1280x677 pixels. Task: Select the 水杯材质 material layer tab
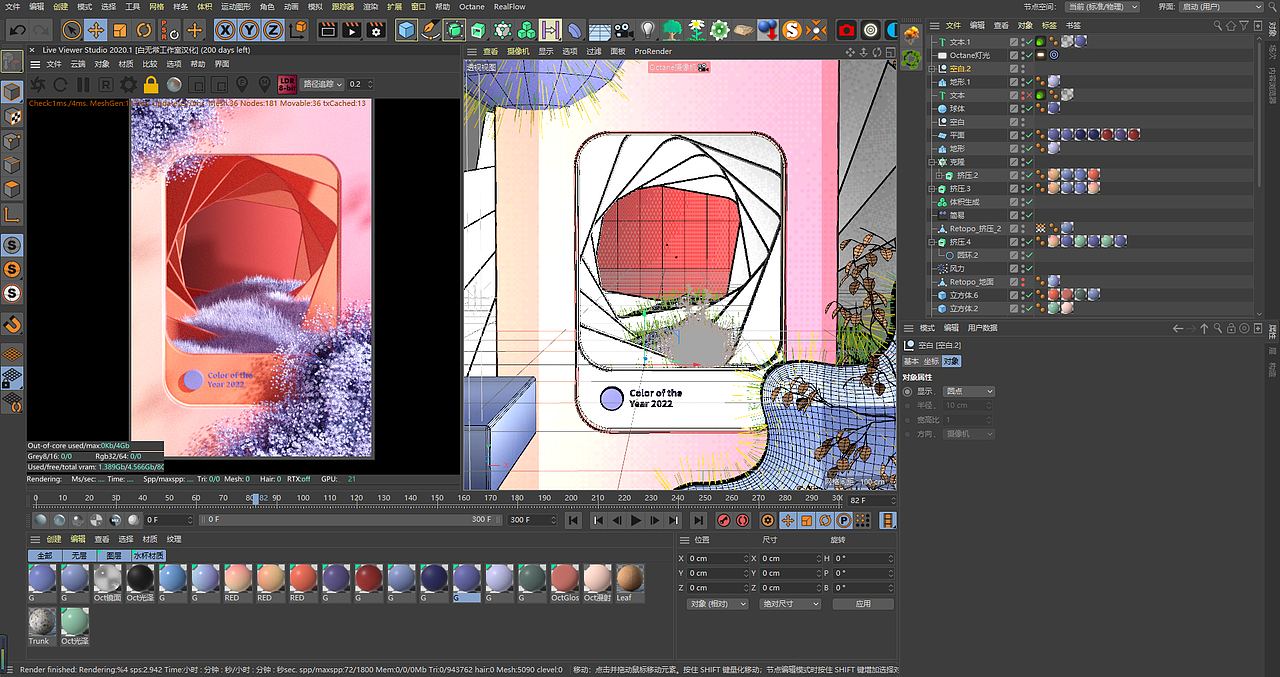(x=147, y=555)
